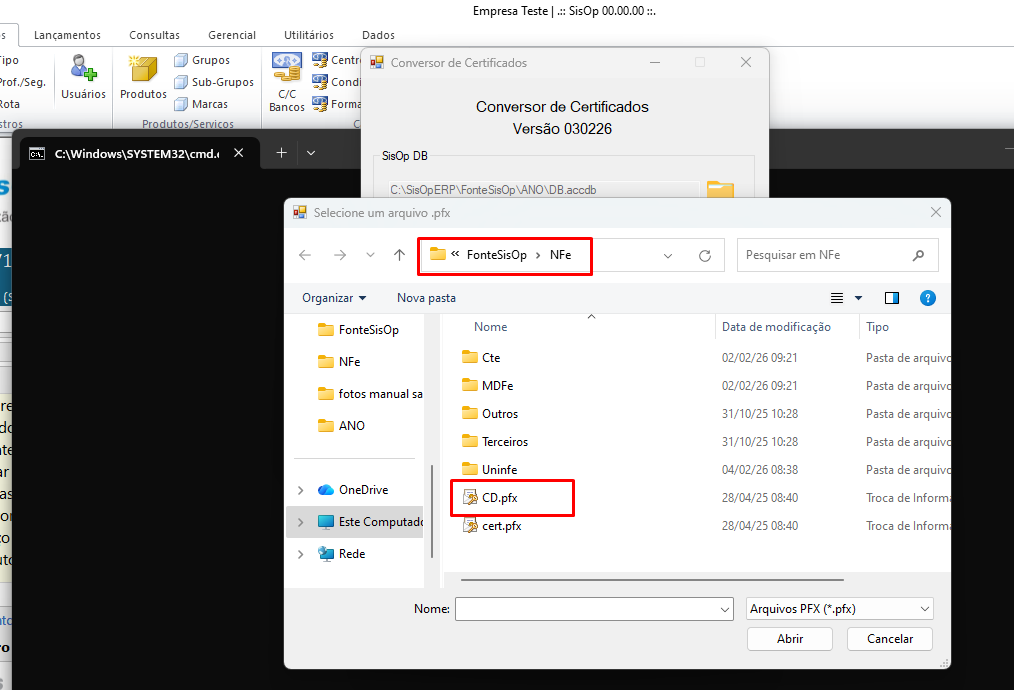The width and height of the screenshot is (1014, 690).
Task: Open the view options dropdown arrow
Action: (858, 298)
